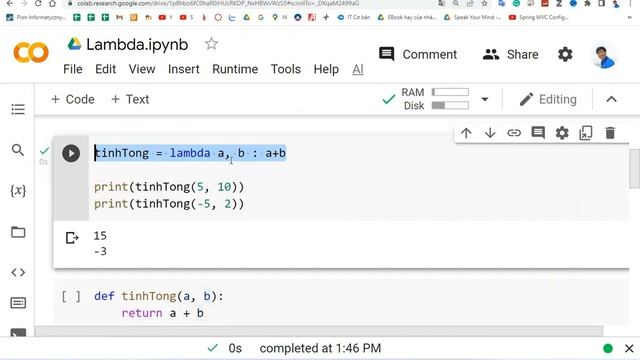Bookmark this page with the star
The height and width of the screenshot is (360, 640).
[x=484, y=3]
